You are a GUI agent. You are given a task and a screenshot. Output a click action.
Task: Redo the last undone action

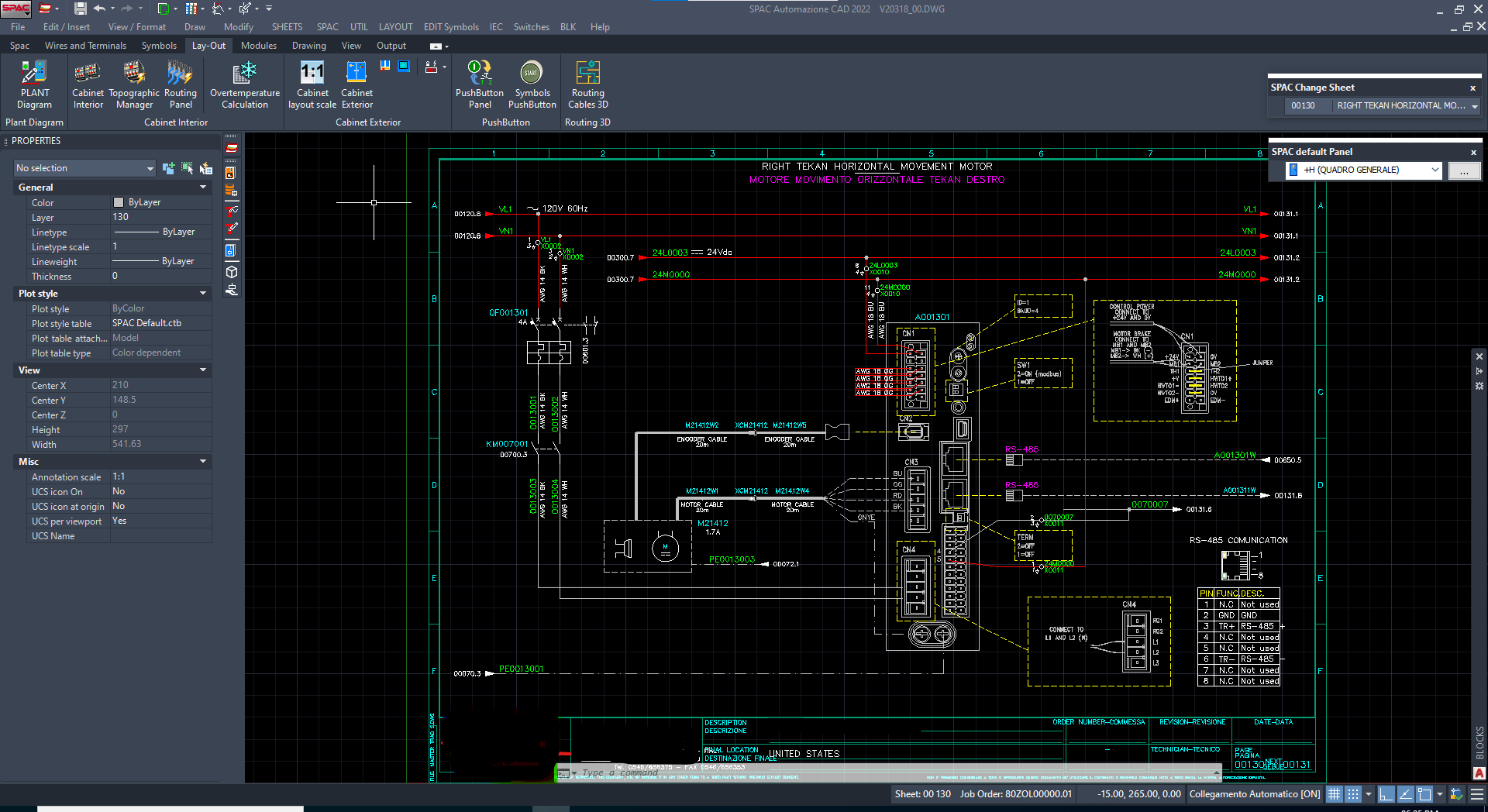[127, 9]
